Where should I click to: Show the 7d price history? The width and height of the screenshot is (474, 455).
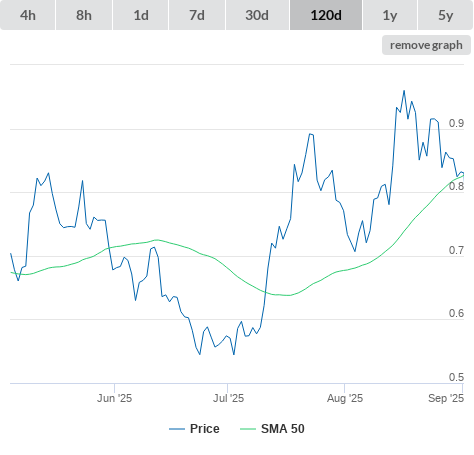click(x=197, y=15)
